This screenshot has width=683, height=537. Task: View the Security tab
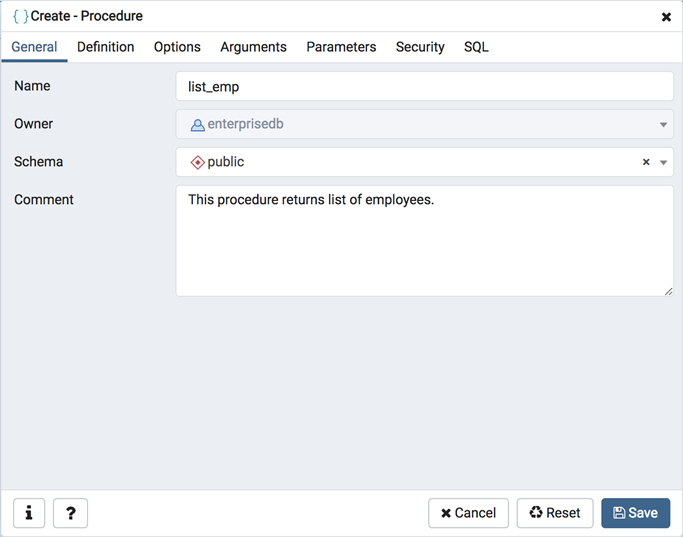pyautogui.click(x=420, y=47)
